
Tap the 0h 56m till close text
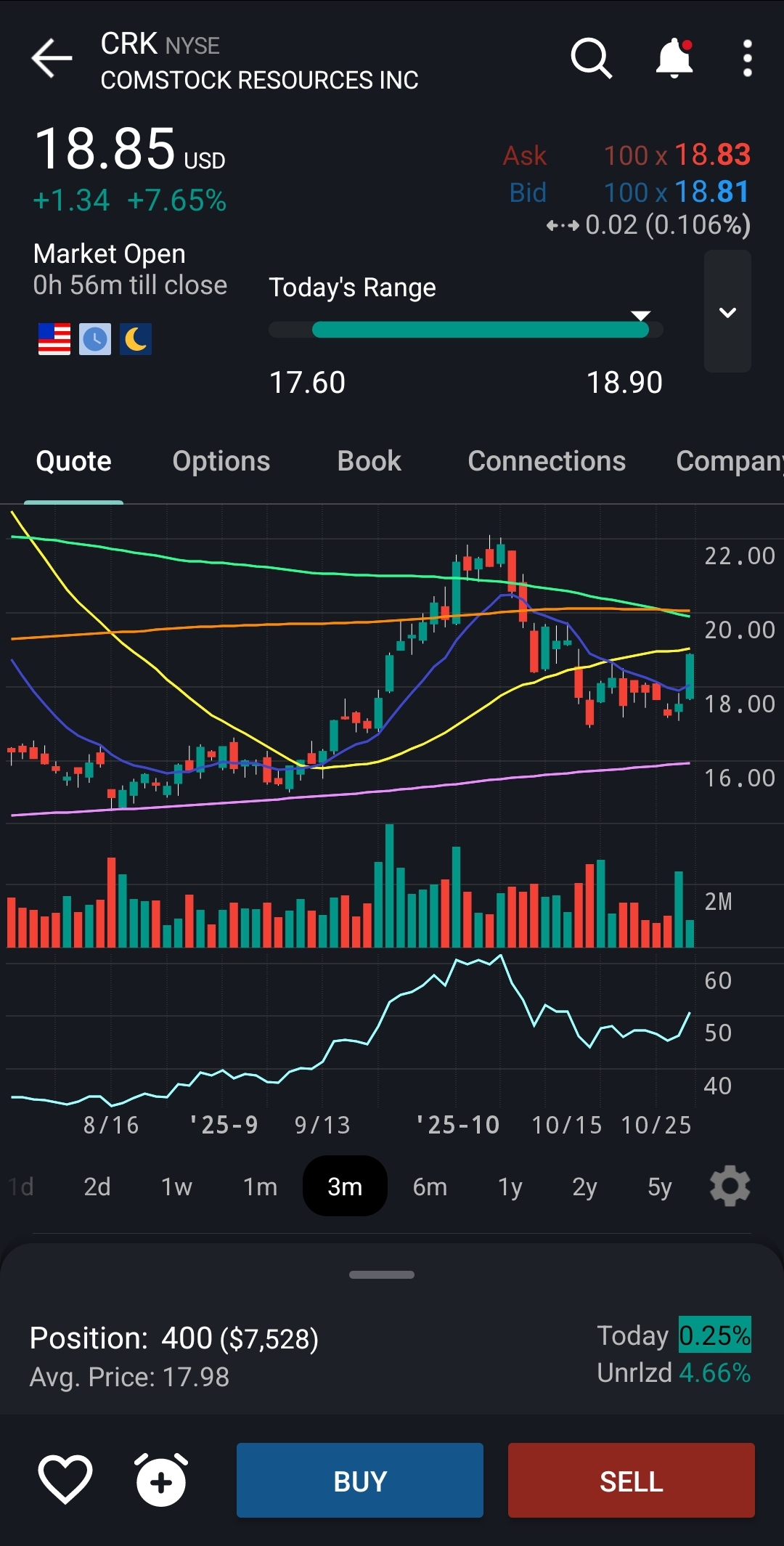tap(130, 285)
